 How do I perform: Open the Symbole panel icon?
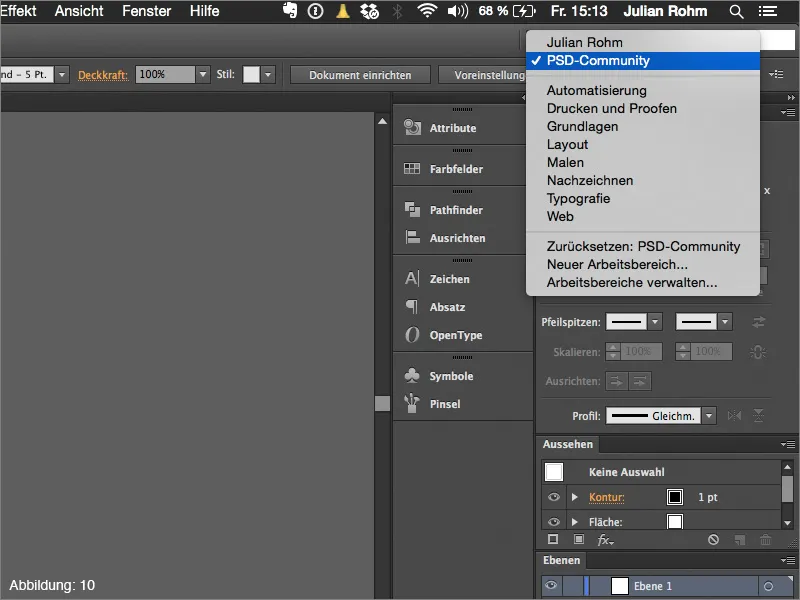pos(412,376)
